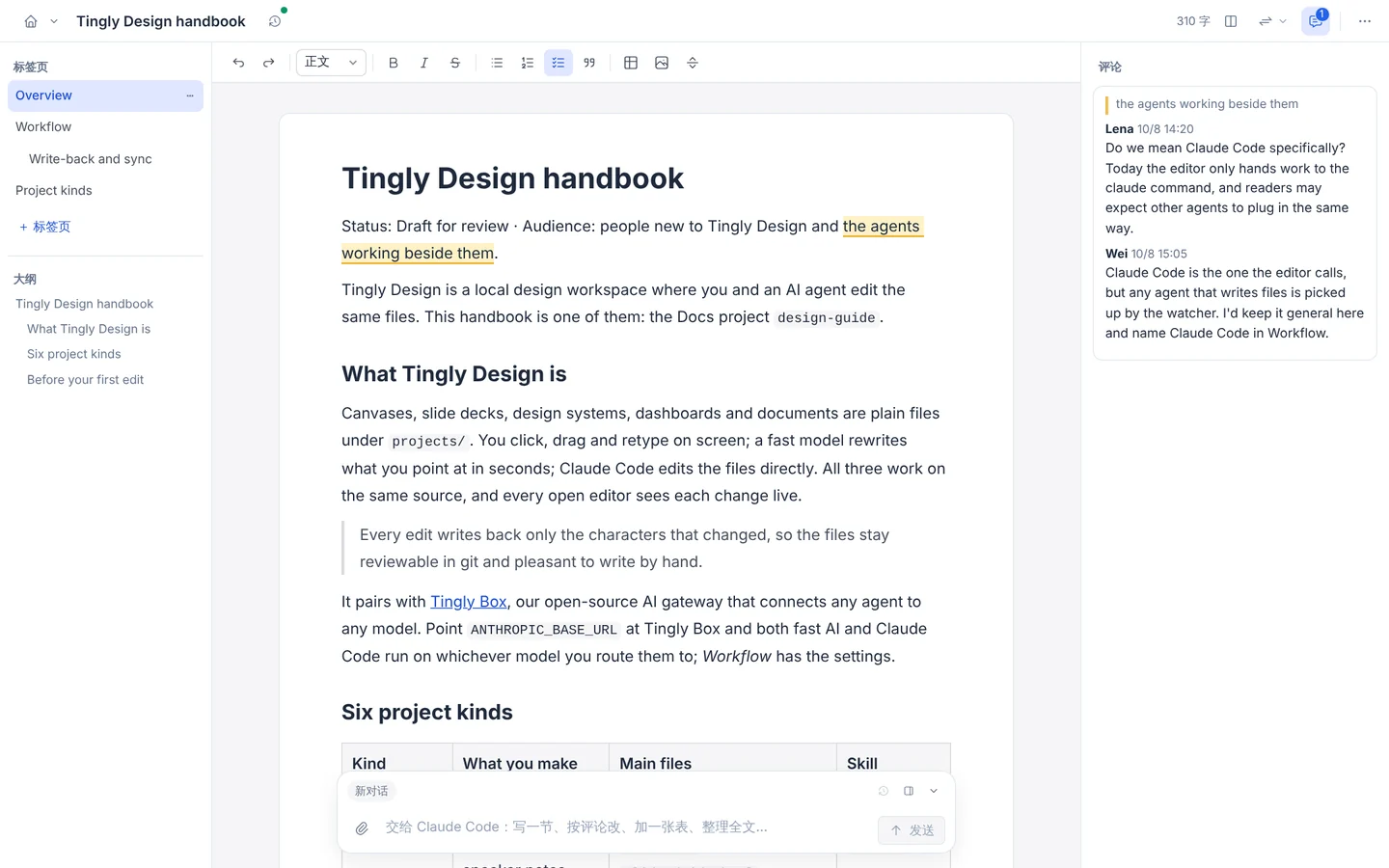Add a new tab with + 标签页
The image size is (1389, 868).
click(45, 227)
